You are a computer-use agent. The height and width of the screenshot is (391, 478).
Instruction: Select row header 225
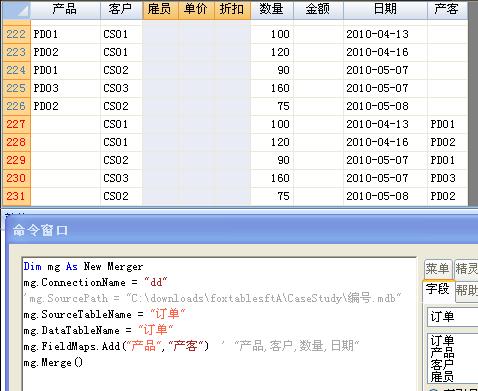[16, 88]
